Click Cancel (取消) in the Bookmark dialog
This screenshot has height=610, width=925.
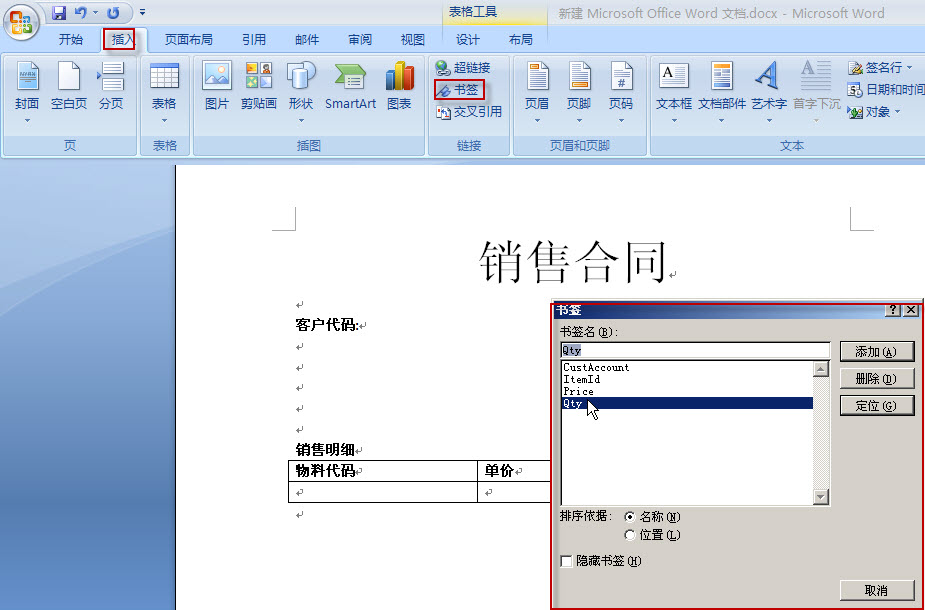pyautogui.click(x=876, y=591)
